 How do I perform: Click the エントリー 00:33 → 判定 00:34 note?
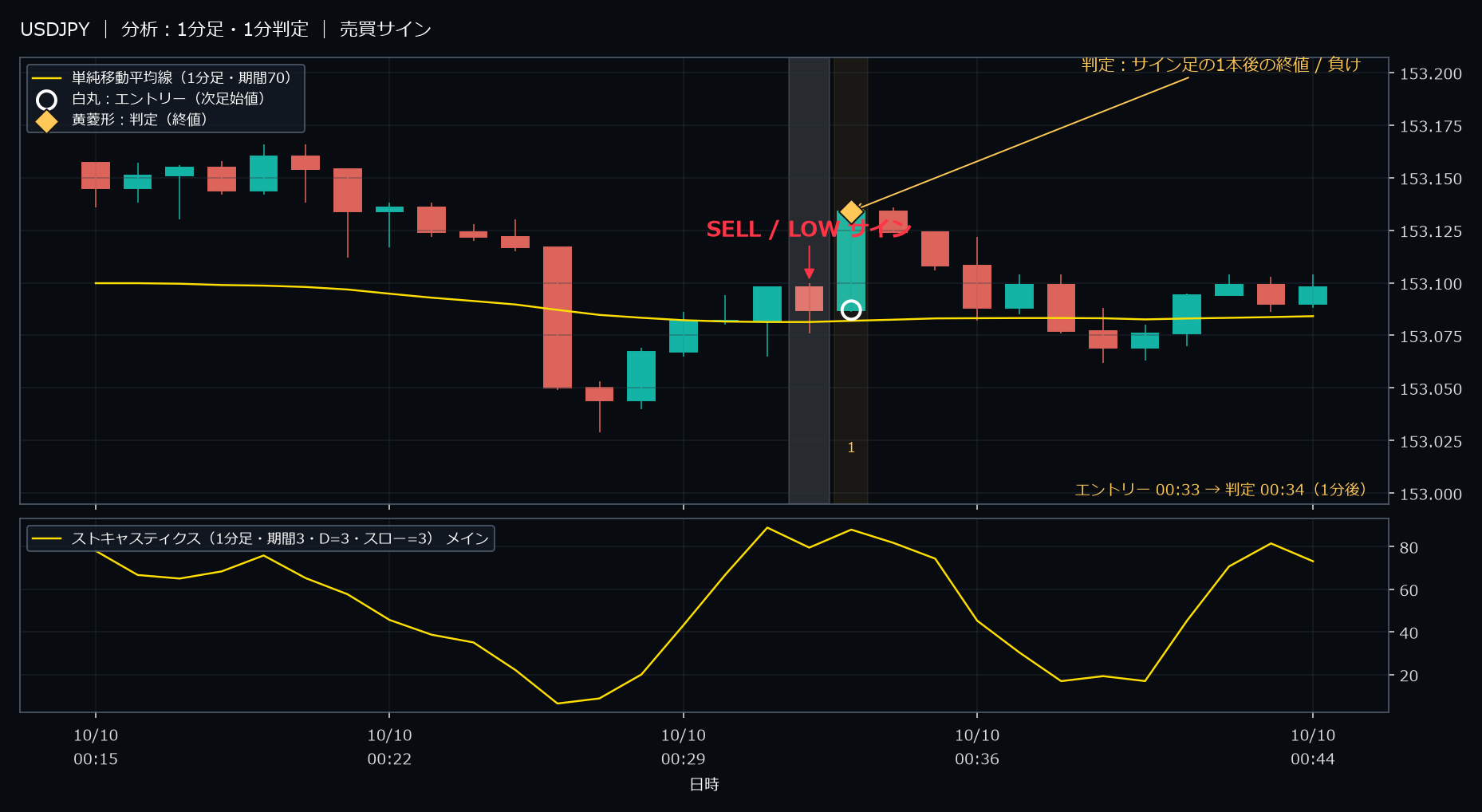[x=1220, y=490]
